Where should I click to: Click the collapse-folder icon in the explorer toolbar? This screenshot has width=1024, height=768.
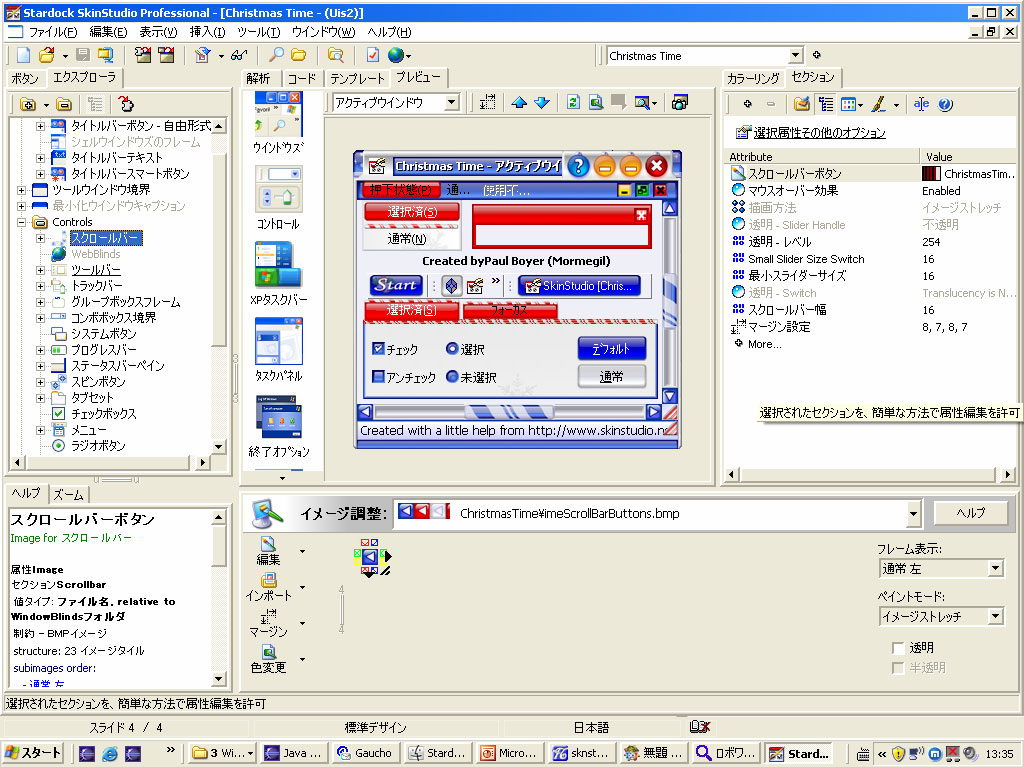64,104
